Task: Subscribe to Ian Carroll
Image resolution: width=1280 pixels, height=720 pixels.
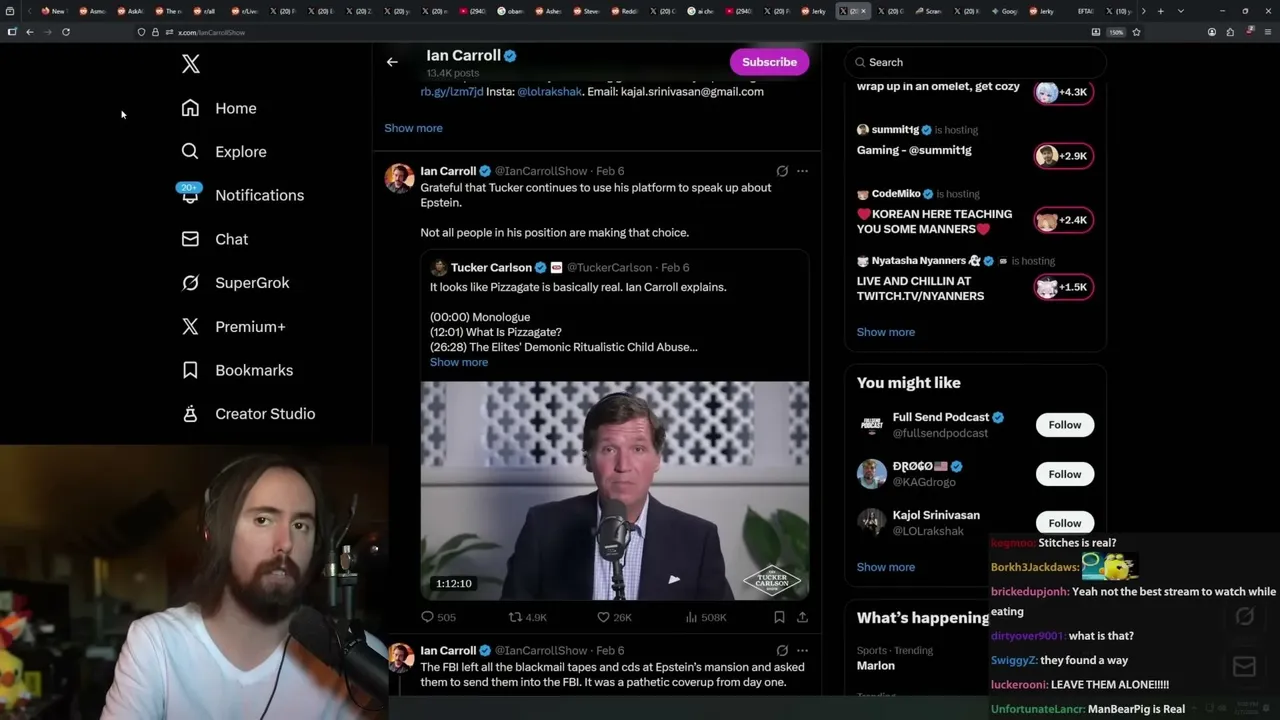Action: click(x=769, y=62)
